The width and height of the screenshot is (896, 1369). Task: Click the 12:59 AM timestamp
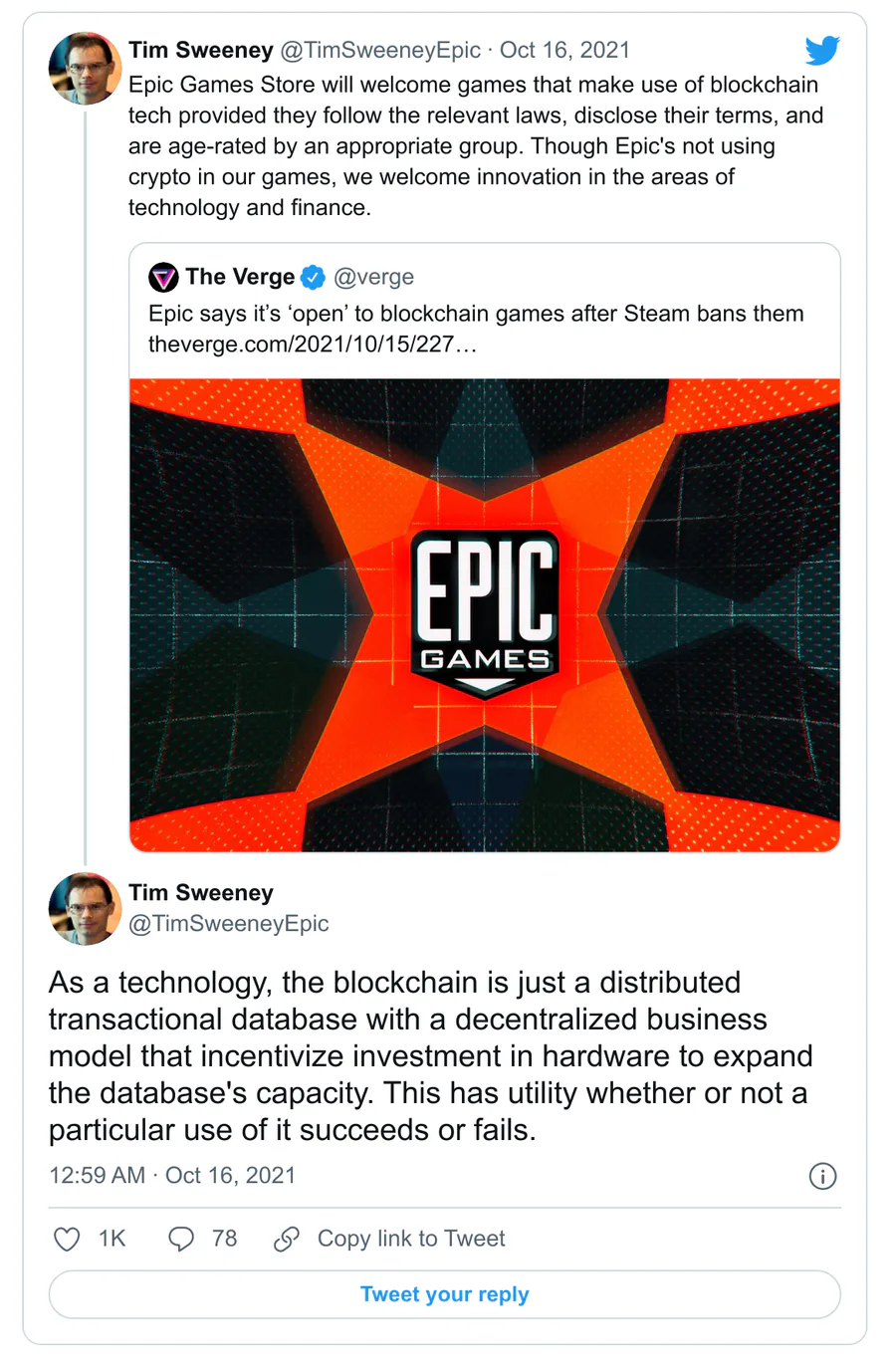click(98, 1176)
